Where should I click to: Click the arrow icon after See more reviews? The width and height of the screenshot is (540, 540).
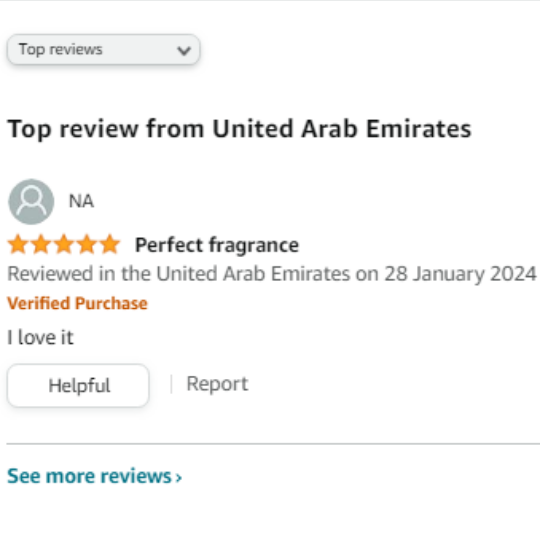coord(178,478)
